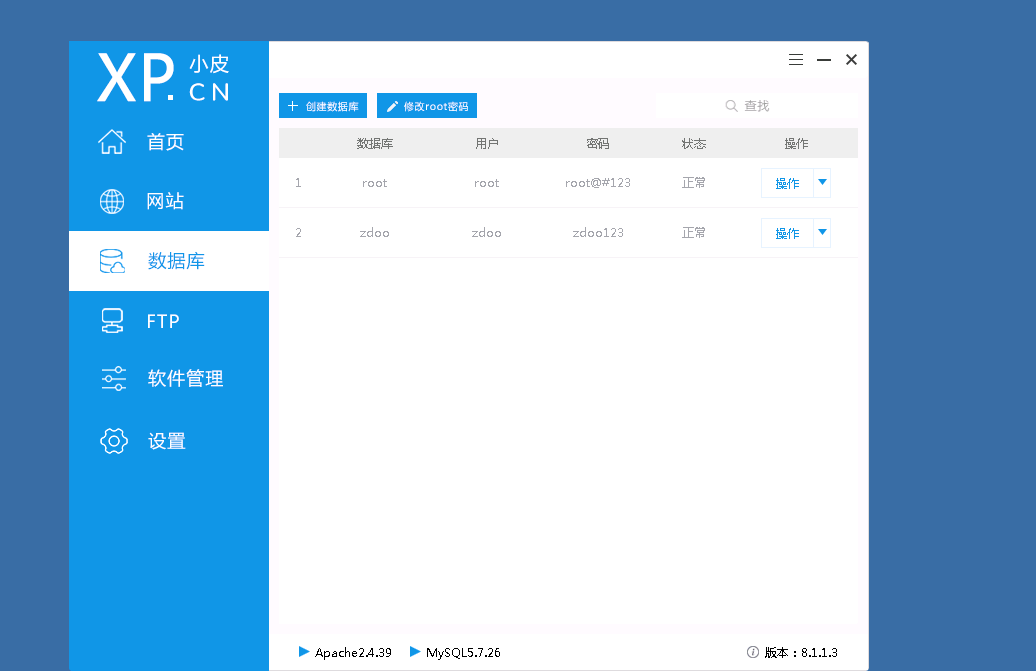Click the 查找 search field

point(757,106)
